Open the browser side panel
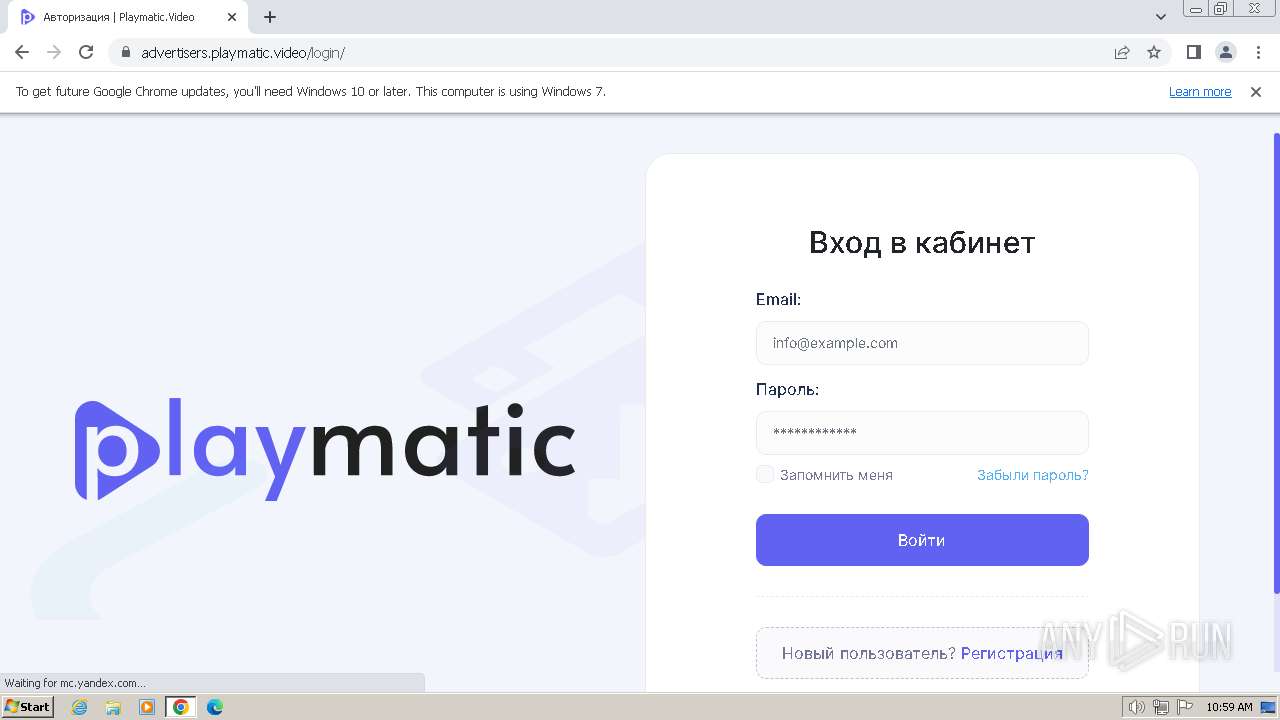The height and width of the screenshot is (720, 1280). coord(1193,52)
